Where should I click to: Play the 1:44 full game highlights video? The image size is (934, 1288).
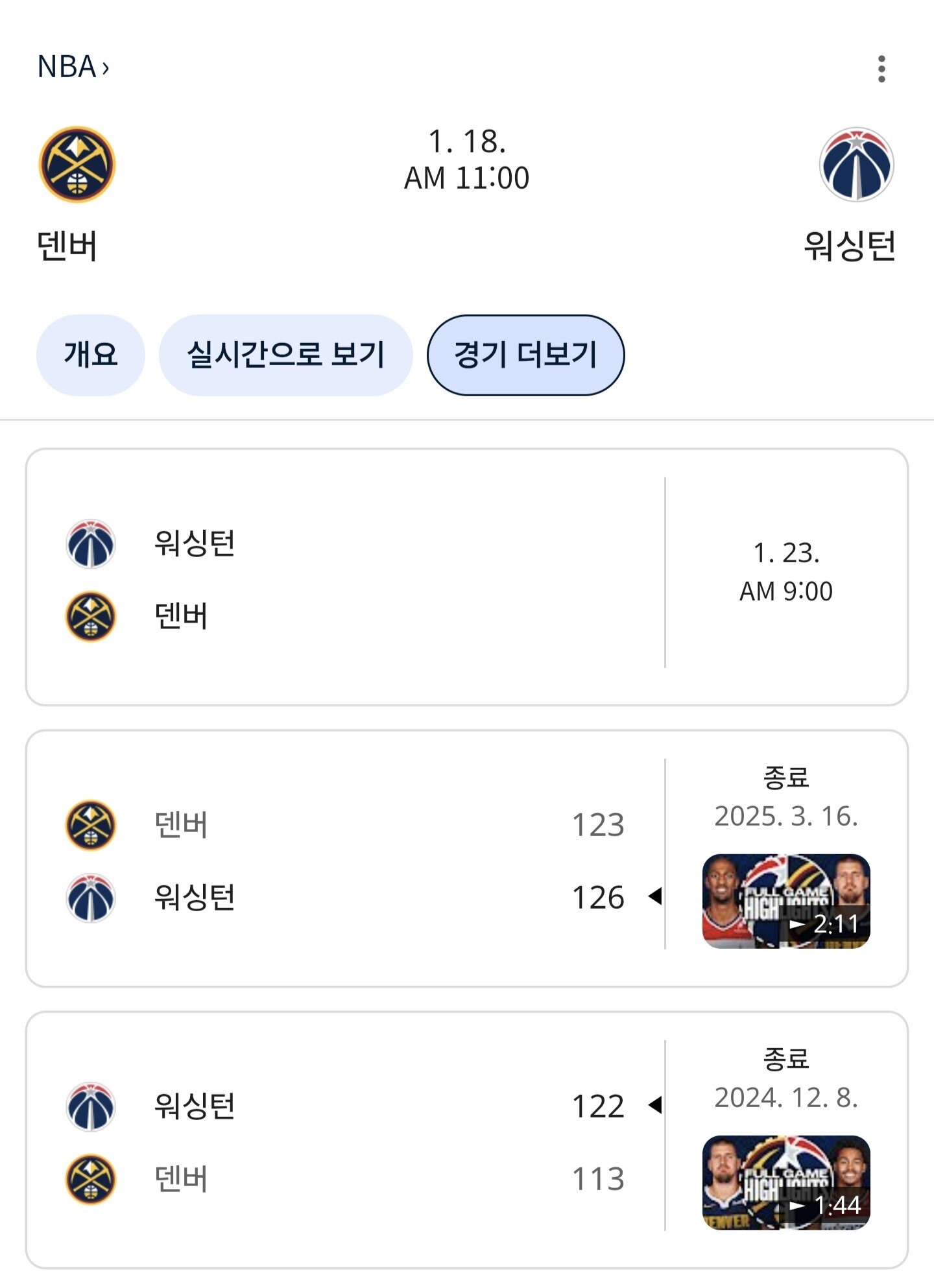[x=786, y=1182]
